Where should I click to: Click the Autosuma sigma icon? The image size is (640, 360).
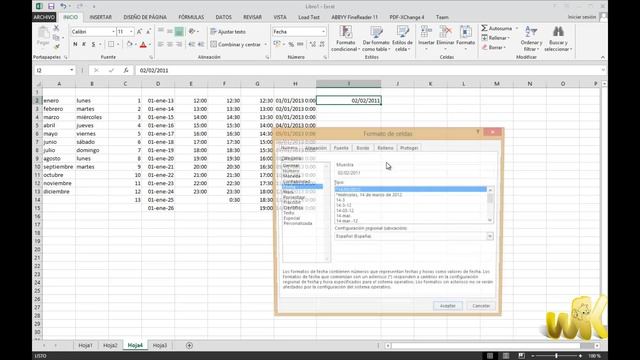coord(484,28)
